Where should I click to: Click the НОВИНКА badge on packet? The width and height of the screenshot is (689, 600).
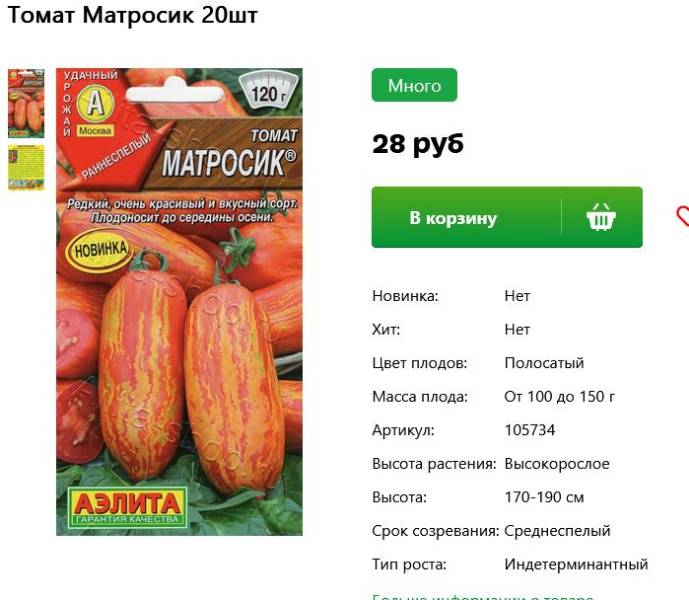tap(101, 250)
